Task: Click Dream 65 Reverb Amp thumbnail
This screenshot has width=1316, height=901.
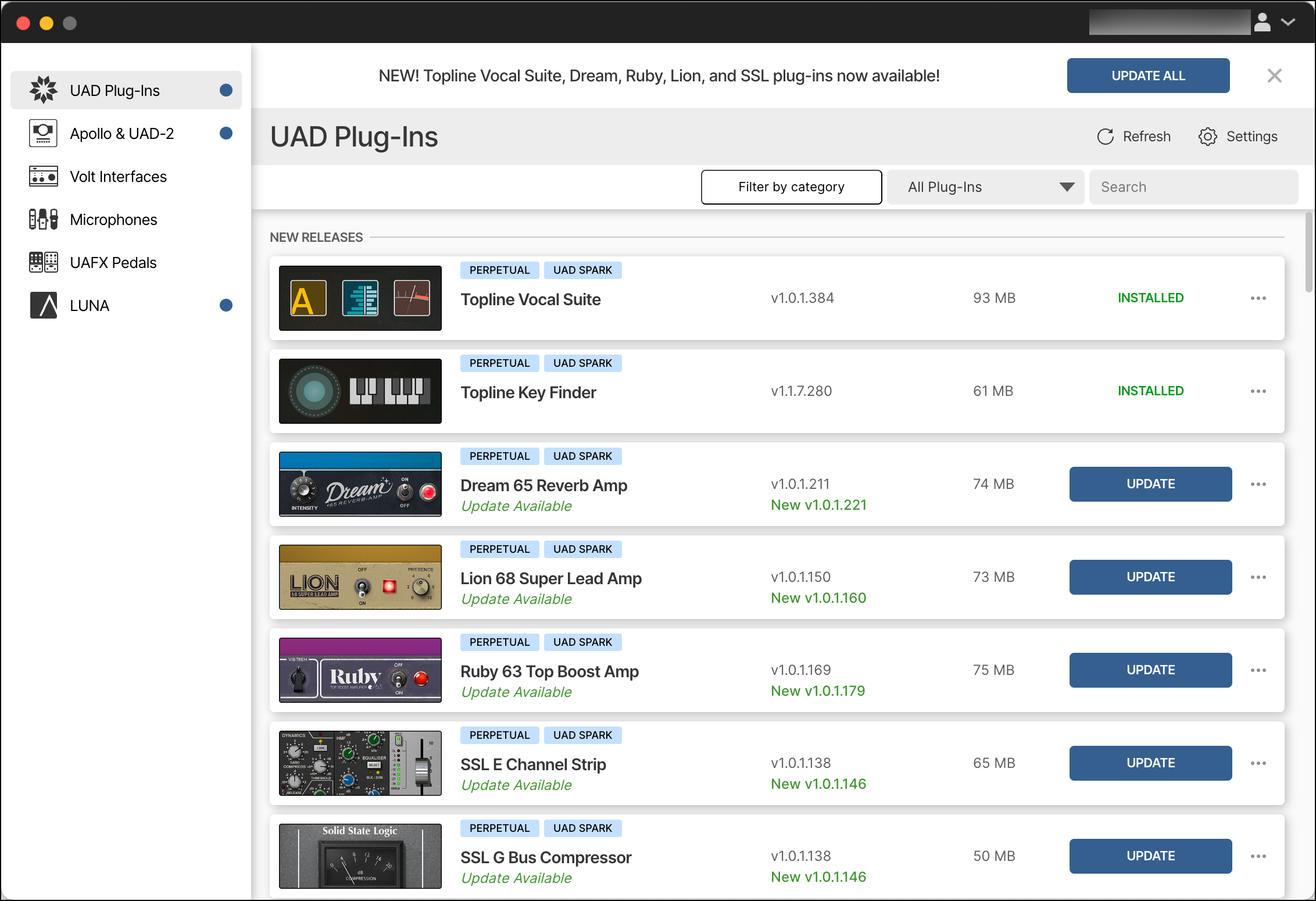Action: [x=360, y=484]
